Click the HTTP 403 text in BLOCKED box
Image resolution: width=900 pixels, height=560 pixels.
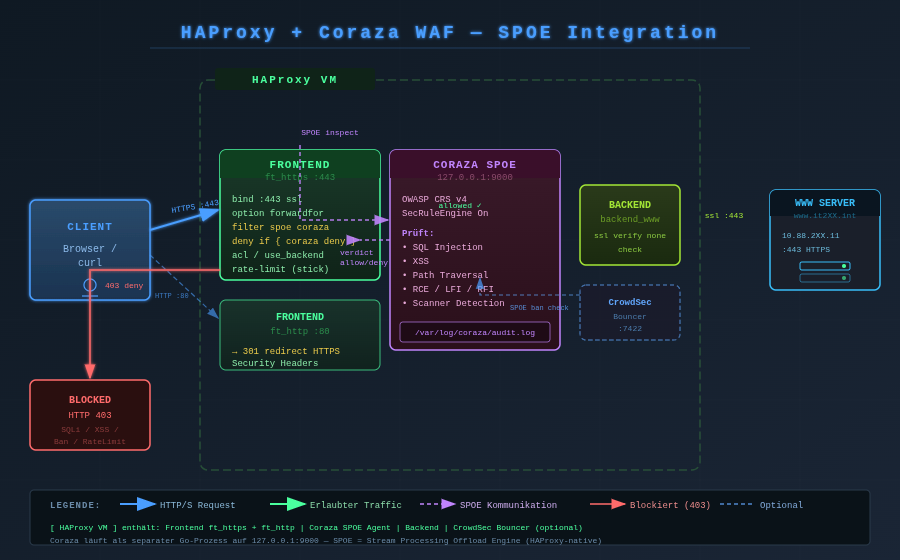(x=90, y=415)
